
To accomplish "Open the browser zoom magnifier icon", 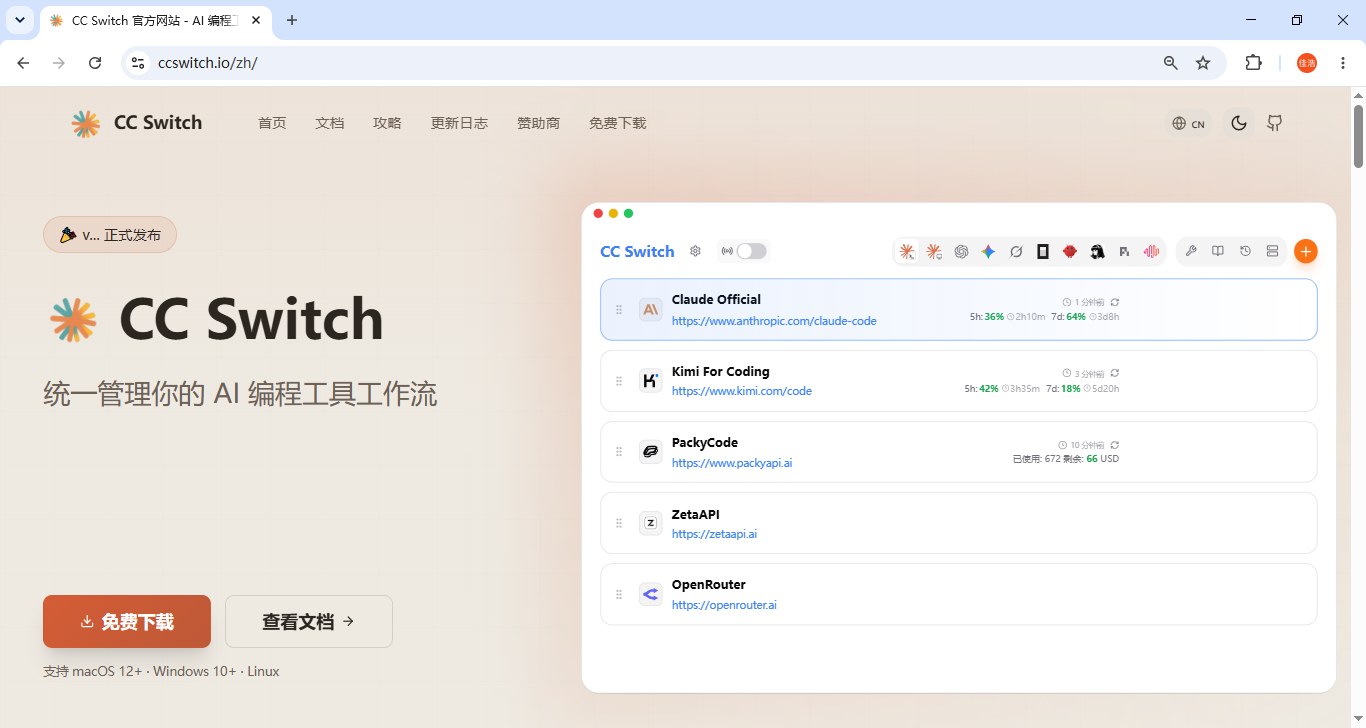I will tap(1171, 63).
